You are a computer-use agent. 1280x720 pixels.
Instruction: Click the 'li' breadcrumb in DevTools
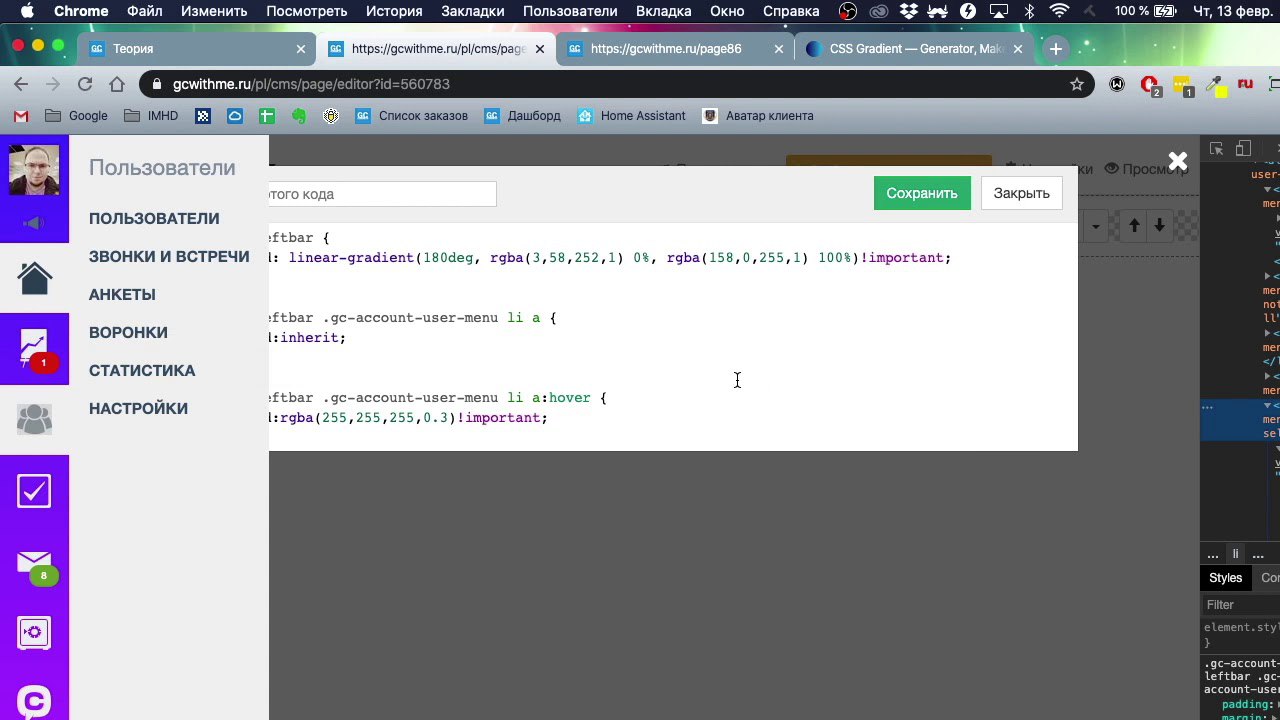click(1235, 554)
